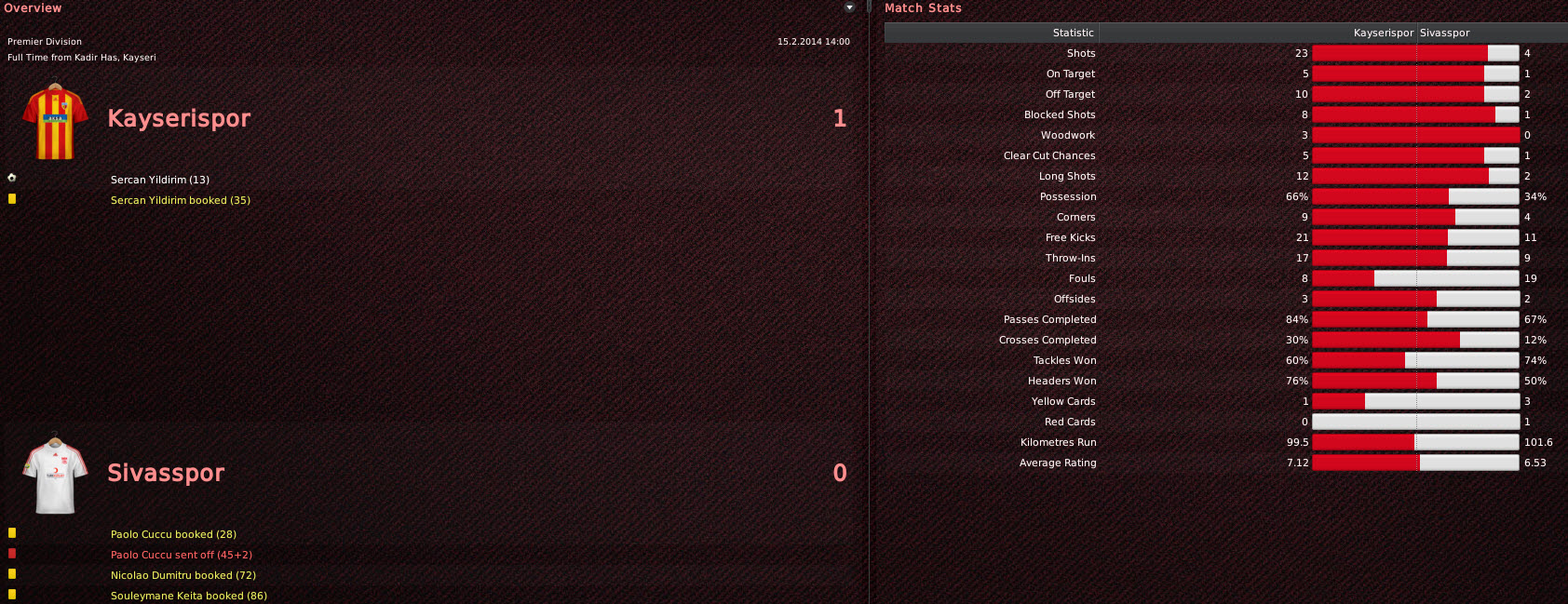Click Sivasspor's 101.6 kilometres run value

pos(1538,442)
